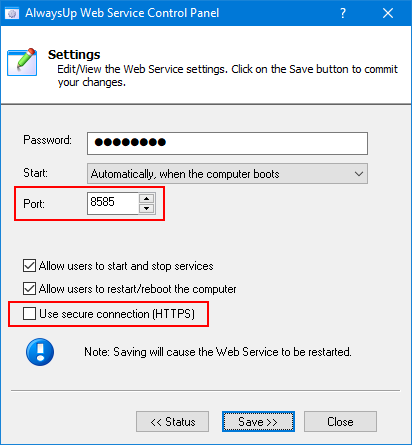This screenshot has width=412, height=445.
Task: Click the blue exclamation info icon
Action: point(40,352)
